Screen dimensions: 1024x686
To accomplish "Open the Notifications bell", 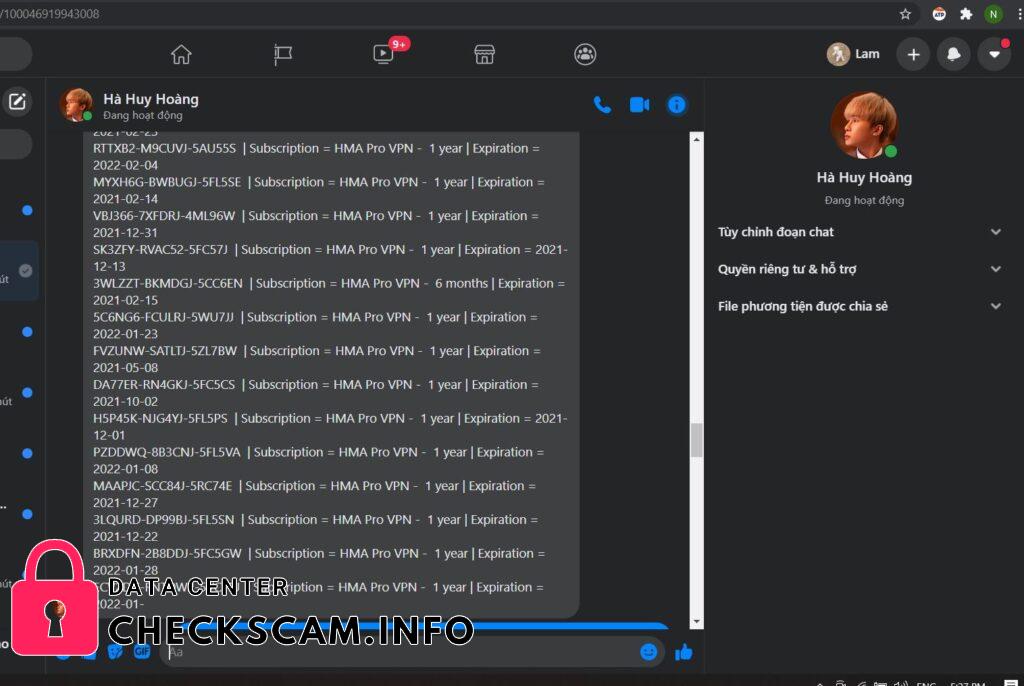I will (953, 54).
